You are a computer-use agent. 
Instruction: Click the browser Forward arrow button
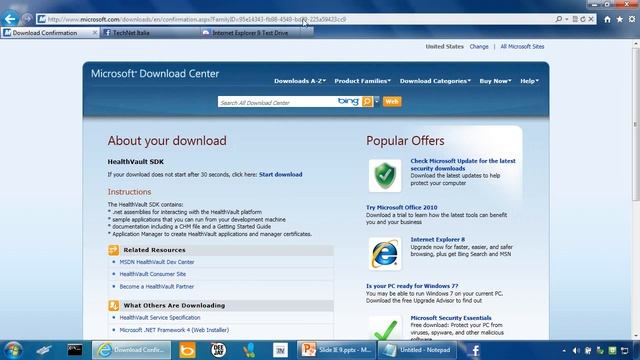[27, 19]
